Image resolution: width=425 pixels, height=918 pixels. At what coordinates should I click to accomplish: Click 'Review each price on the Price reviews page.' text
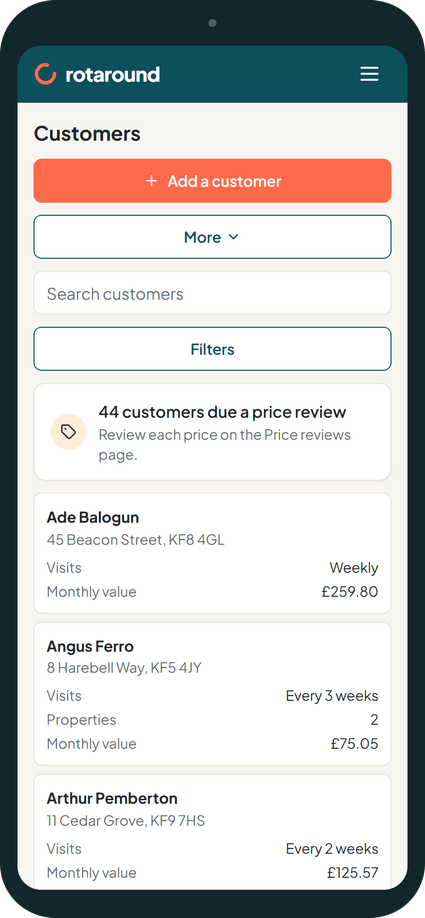[x=225, y=445]
